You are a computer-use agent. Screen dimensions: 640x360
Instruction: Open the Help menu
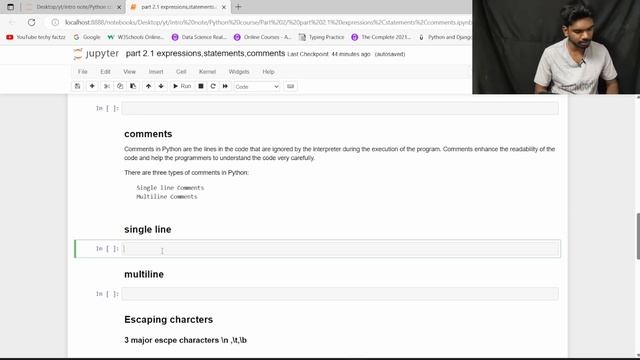[268, 72]
